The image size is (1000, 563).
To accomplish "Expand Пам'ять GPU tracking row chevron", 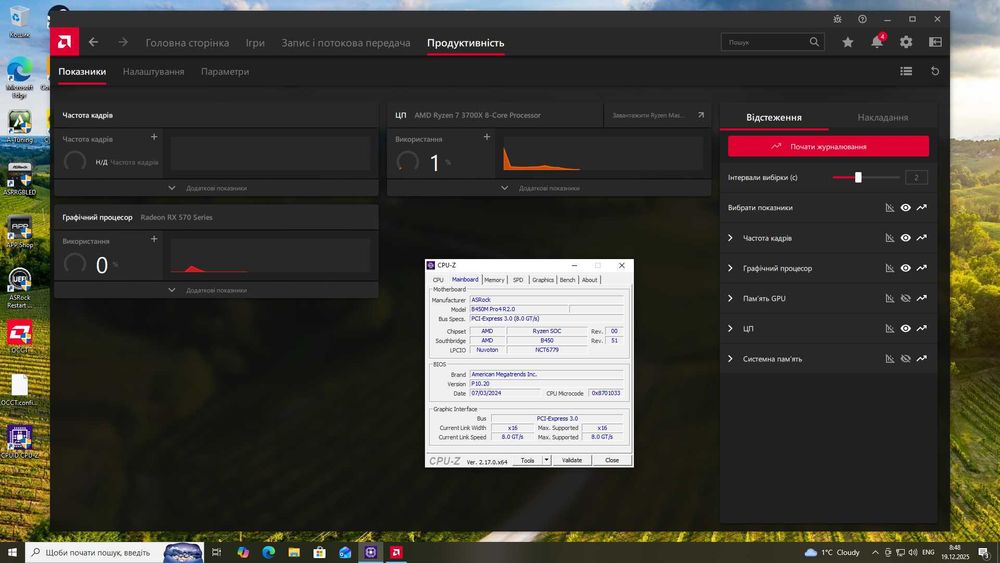I will [x=731, y=298].
